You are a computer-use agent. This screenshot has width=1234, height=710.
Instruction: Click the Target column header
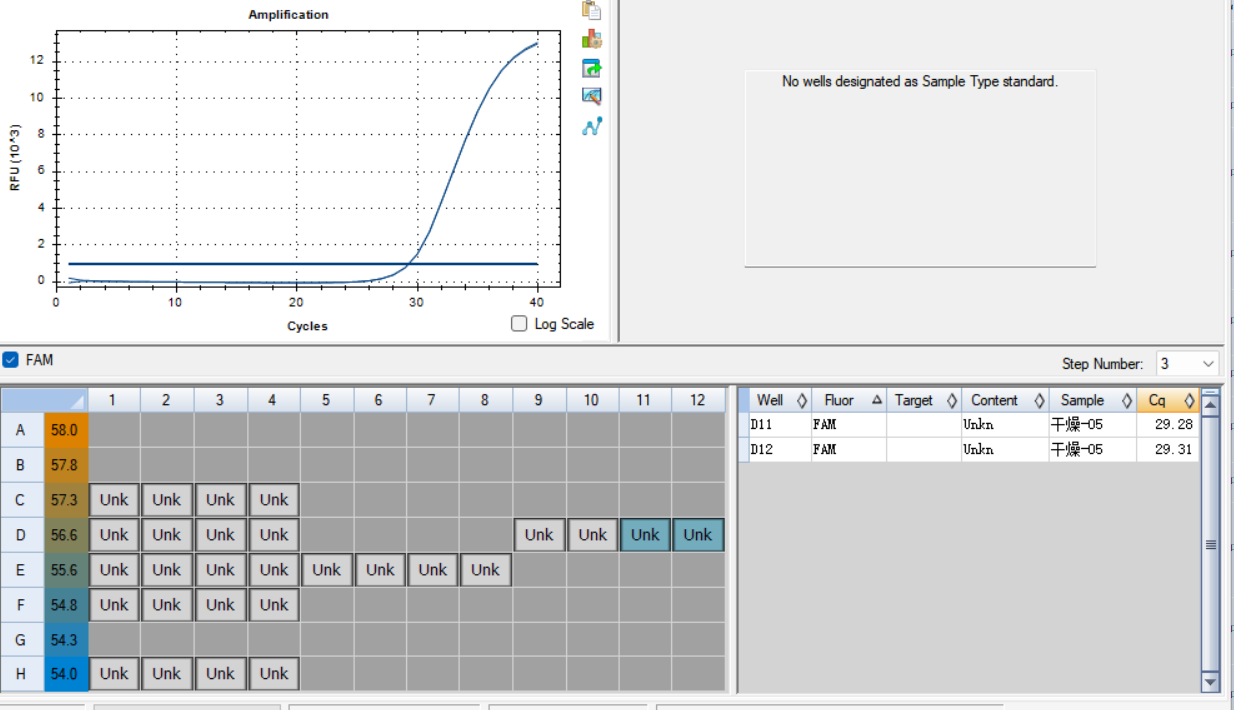click(924, 400)
